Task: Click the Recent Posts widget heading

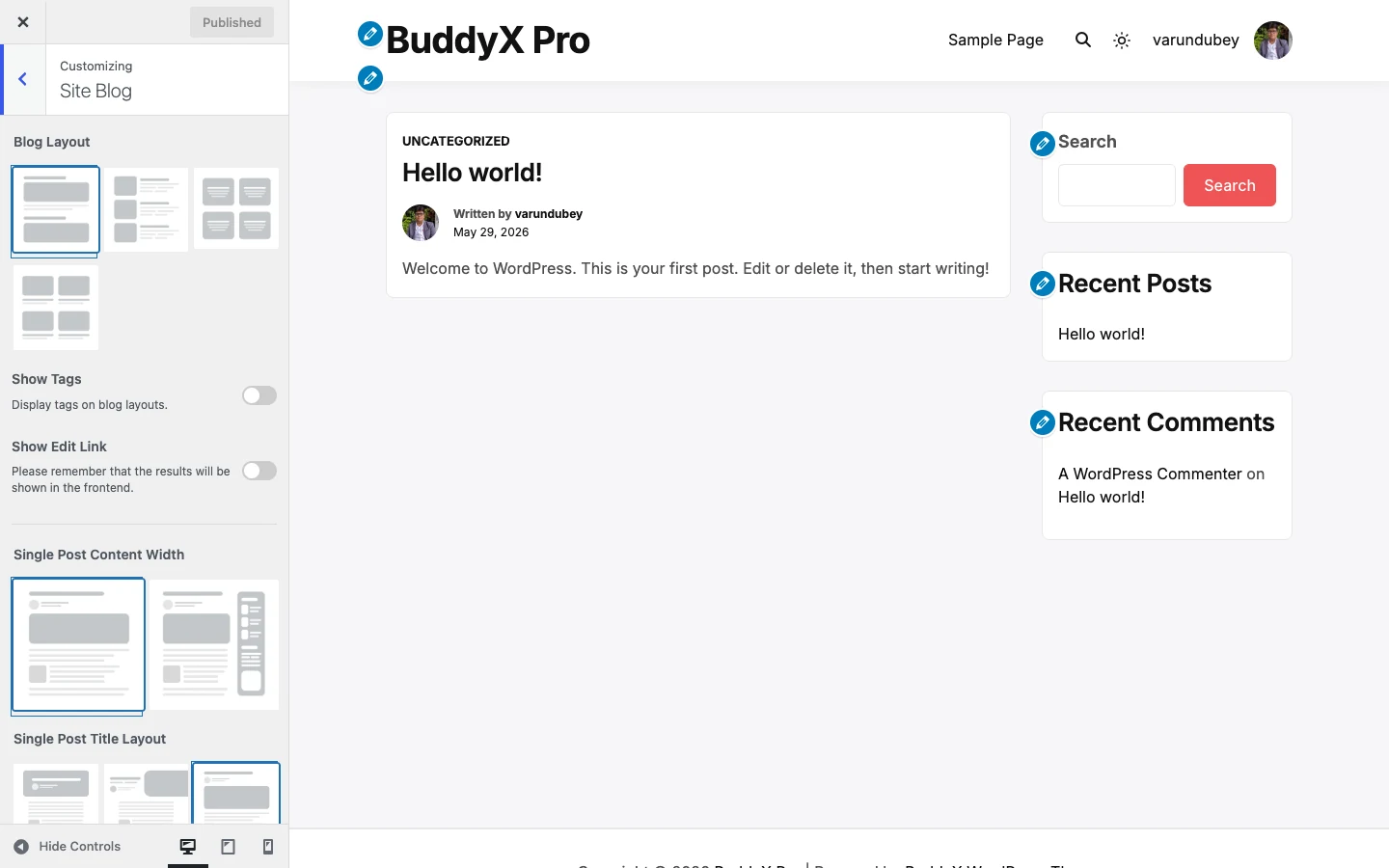Action: (1134, 284)
